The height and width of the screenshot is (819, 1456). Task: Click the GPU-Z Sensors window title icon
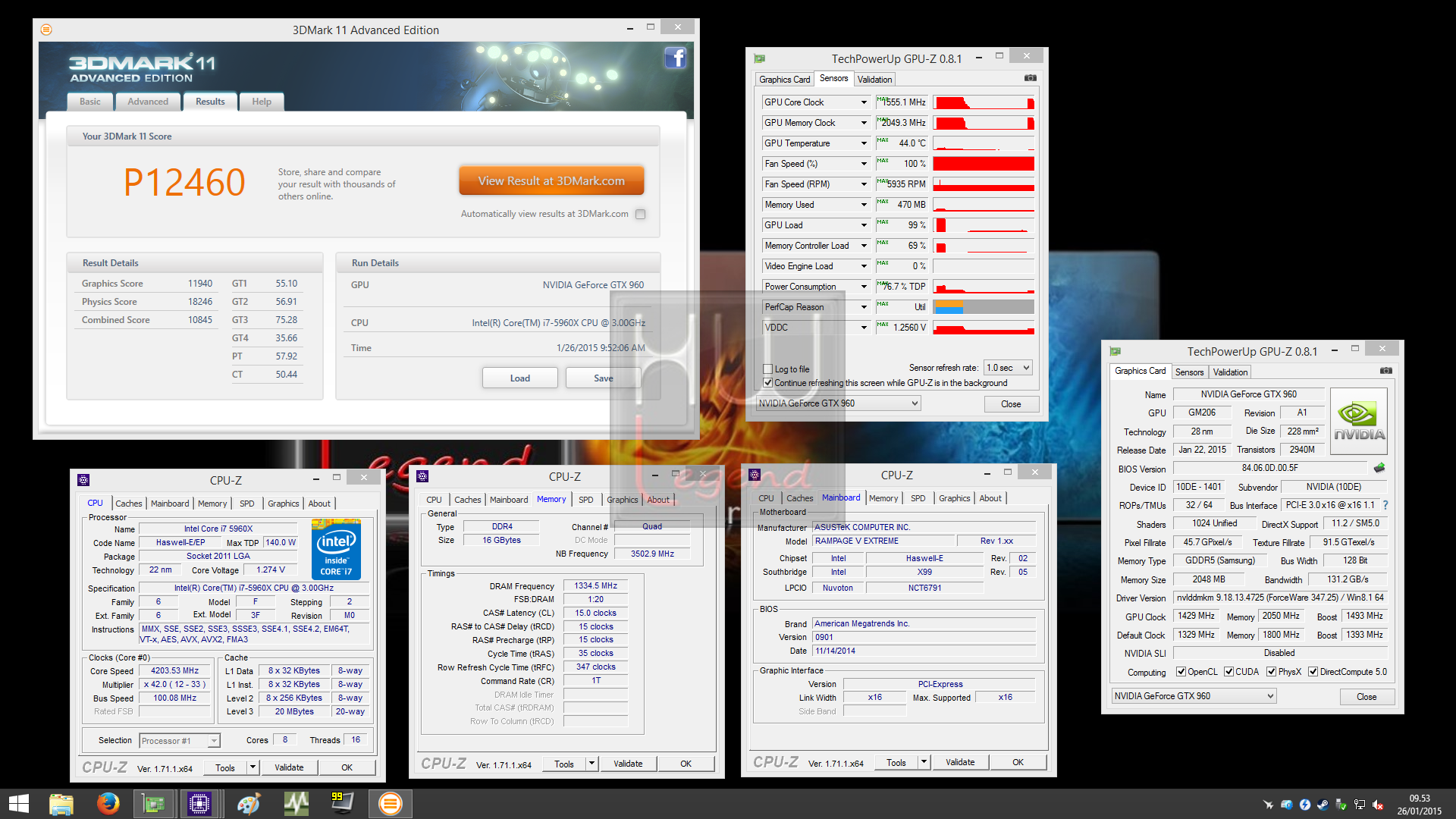point(759,58)
